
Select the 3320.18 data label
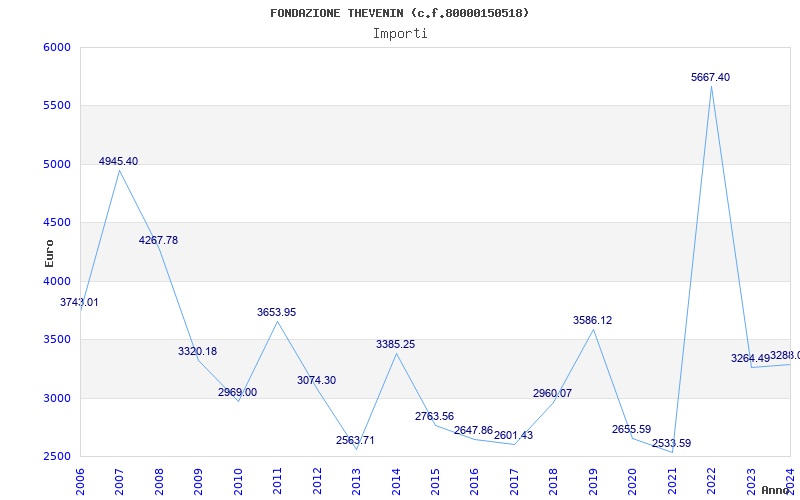pos(197,352)
